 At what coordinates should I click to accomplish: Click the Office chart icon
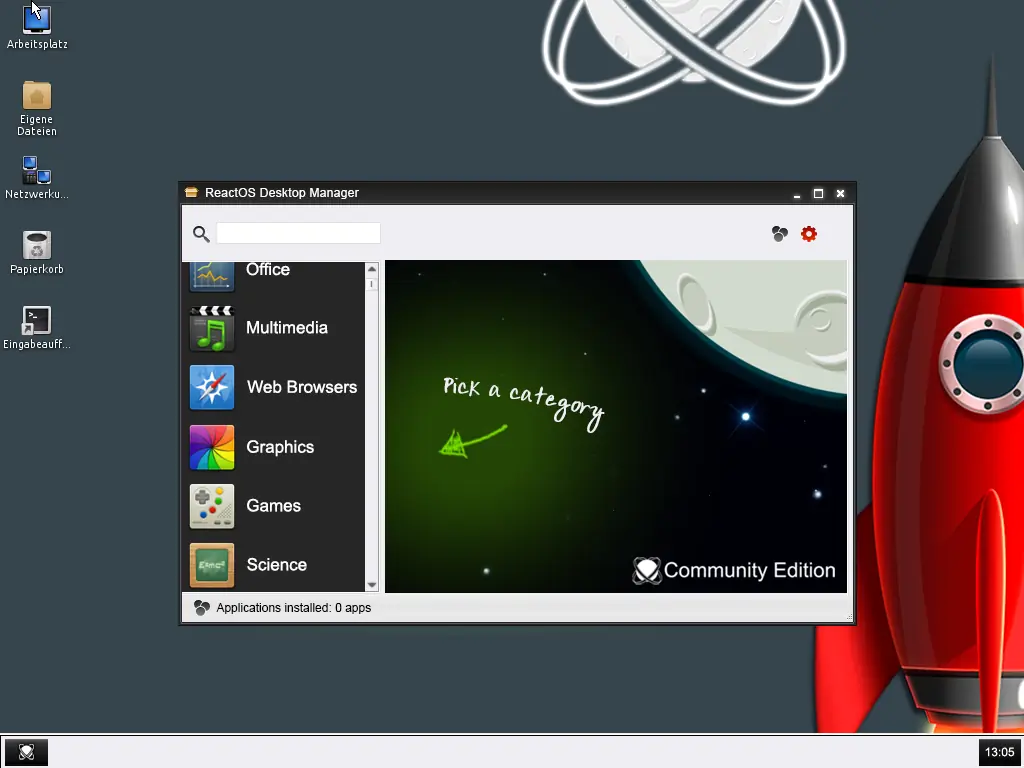(212, 276)
